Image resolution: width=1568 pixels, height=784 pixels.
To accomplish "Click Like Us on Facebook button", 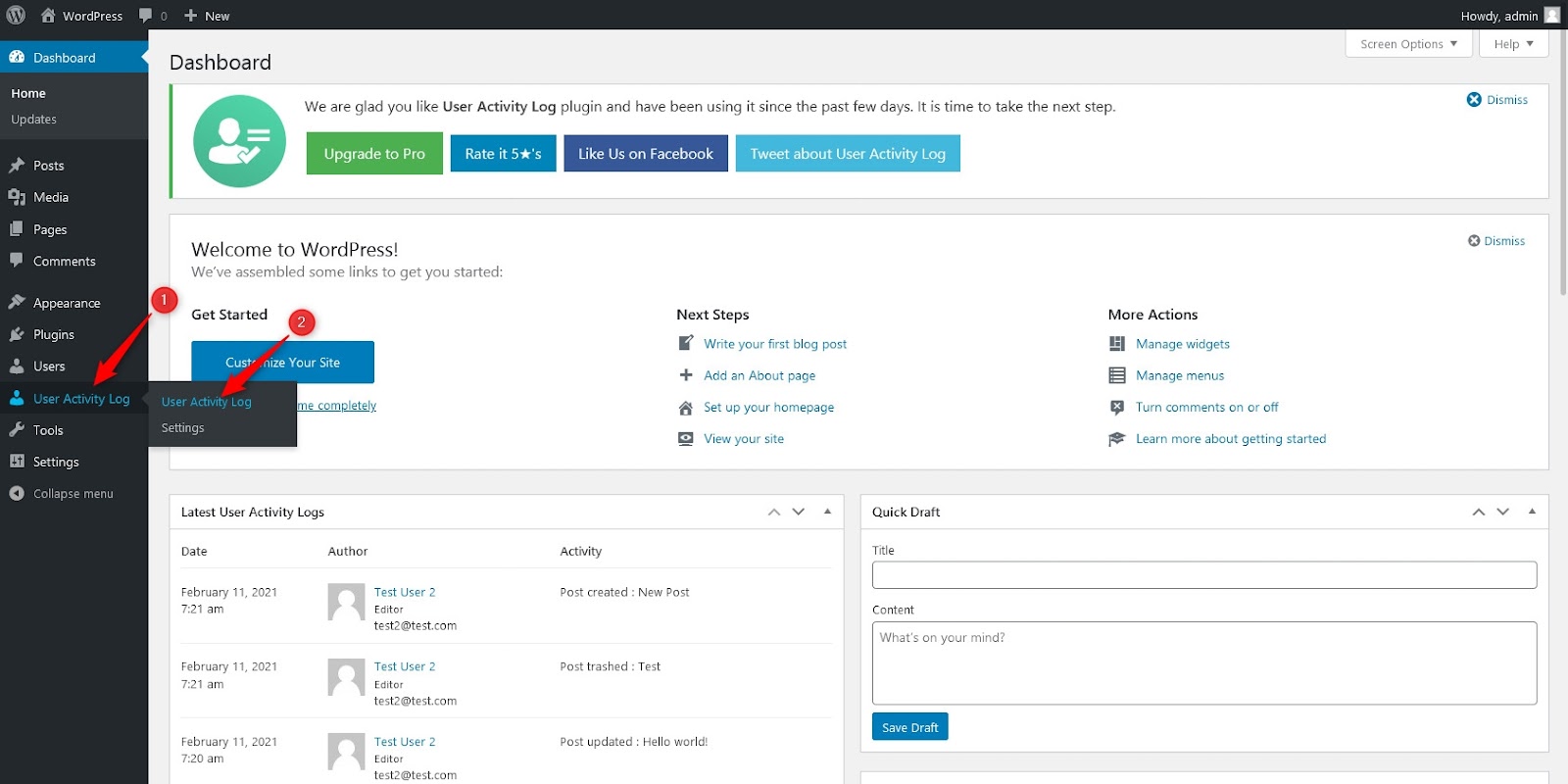I will pos(646,153).
